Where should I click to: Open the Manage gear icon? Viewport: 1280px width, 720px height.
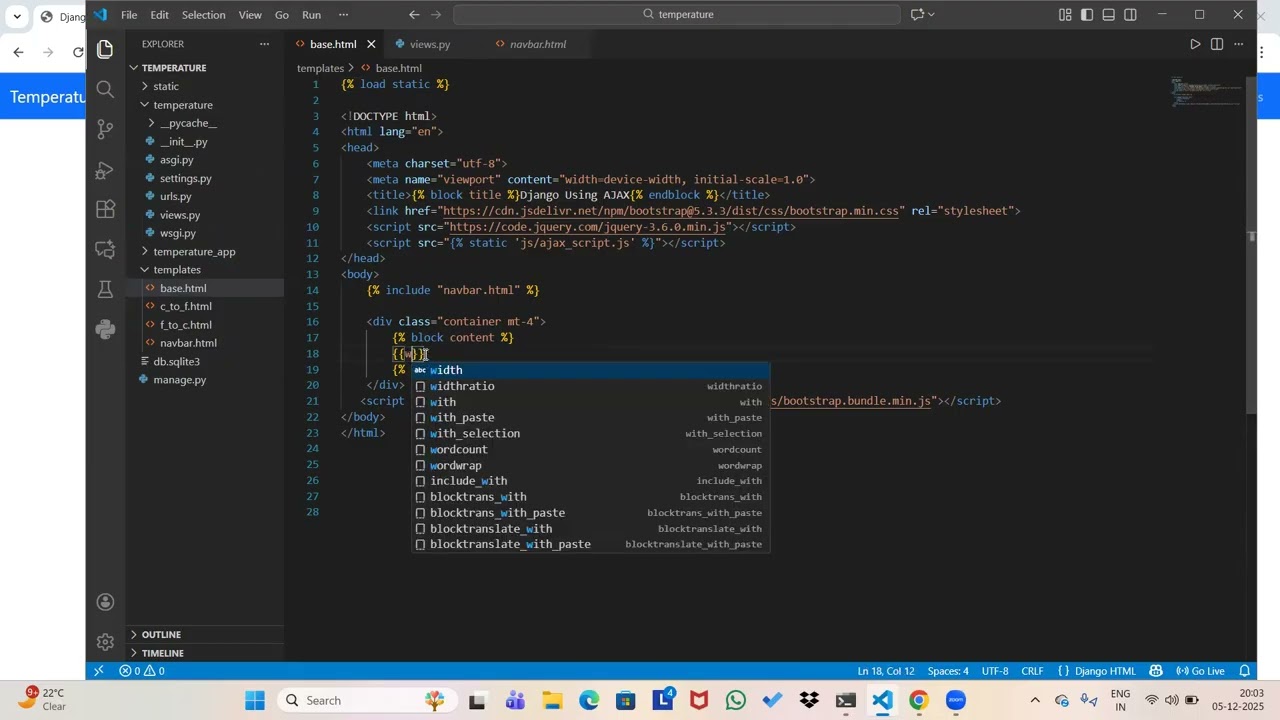105,642
